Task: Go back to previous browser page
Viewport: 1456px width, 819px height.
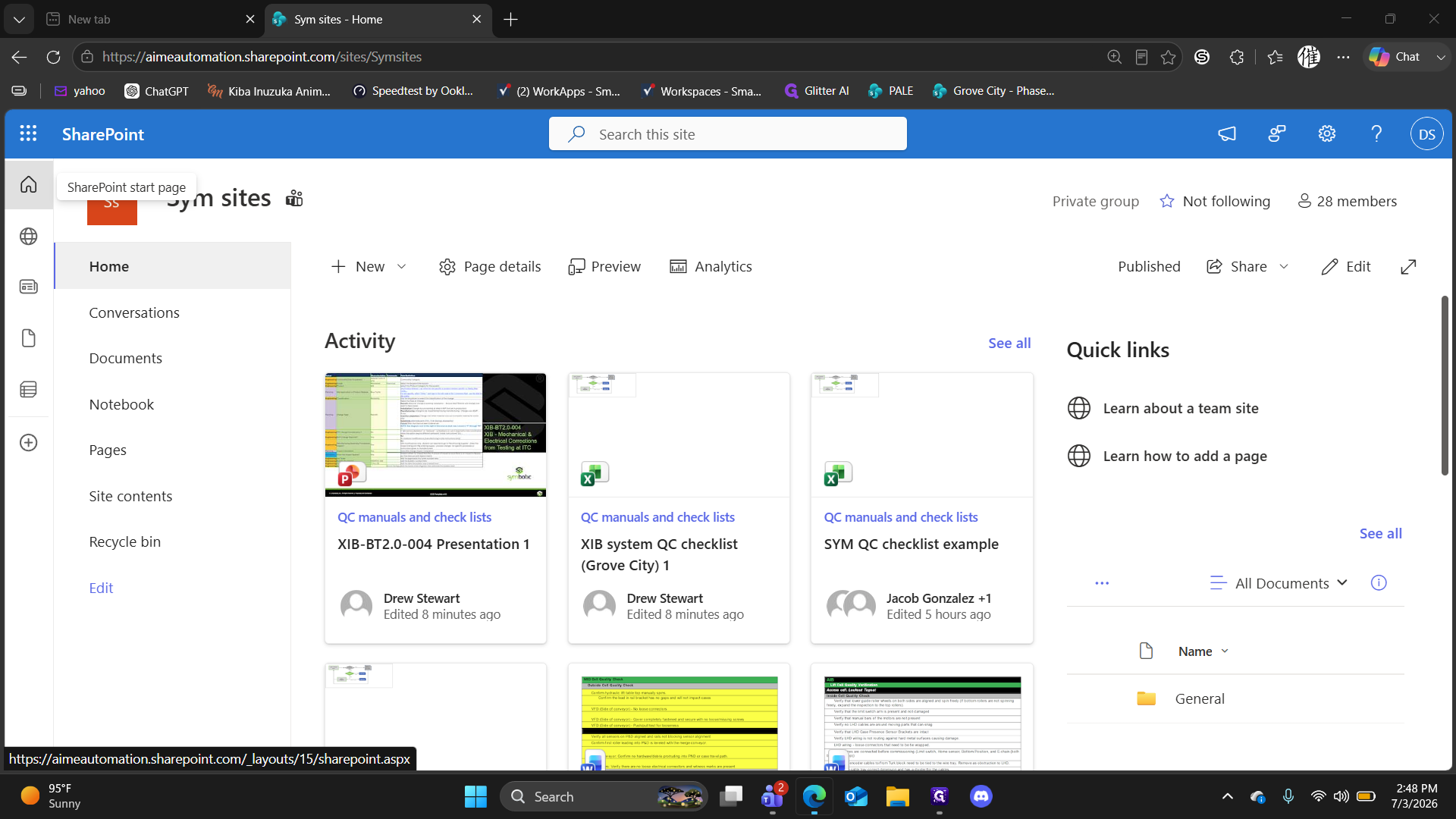Action: point(19,57)
